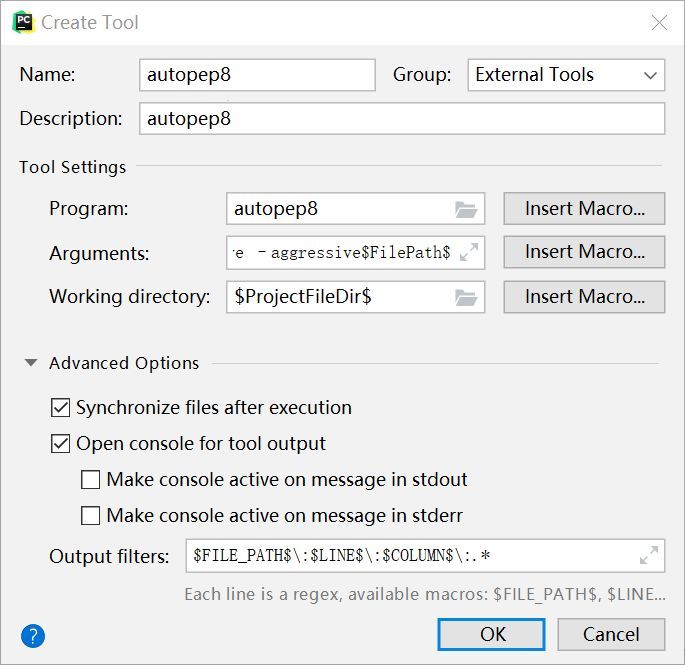Open the Group dropdown External Tools

click(x=566, y=75)
